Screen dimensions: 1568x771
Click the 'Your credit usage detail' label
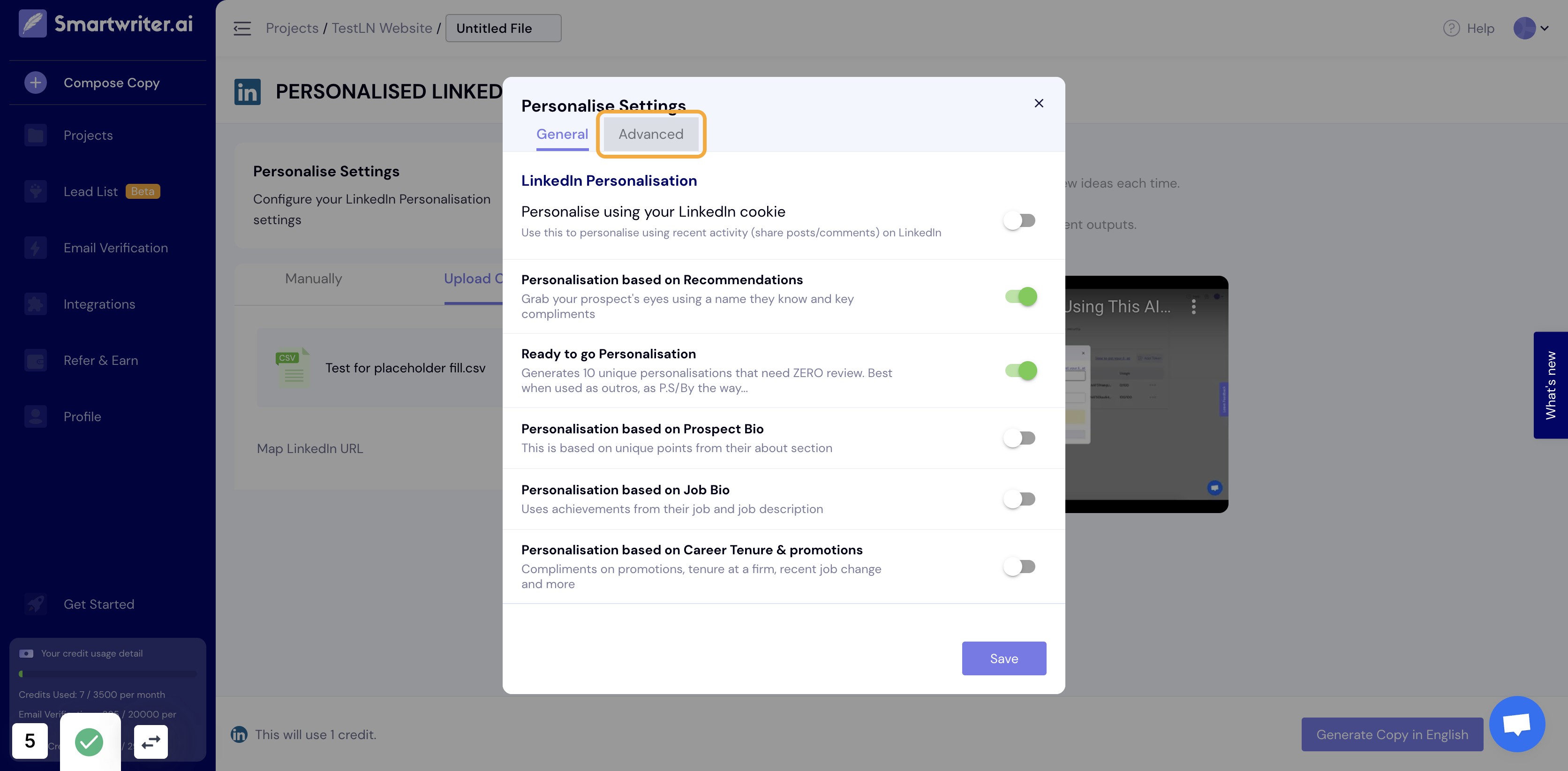click(x=92, y=653)
